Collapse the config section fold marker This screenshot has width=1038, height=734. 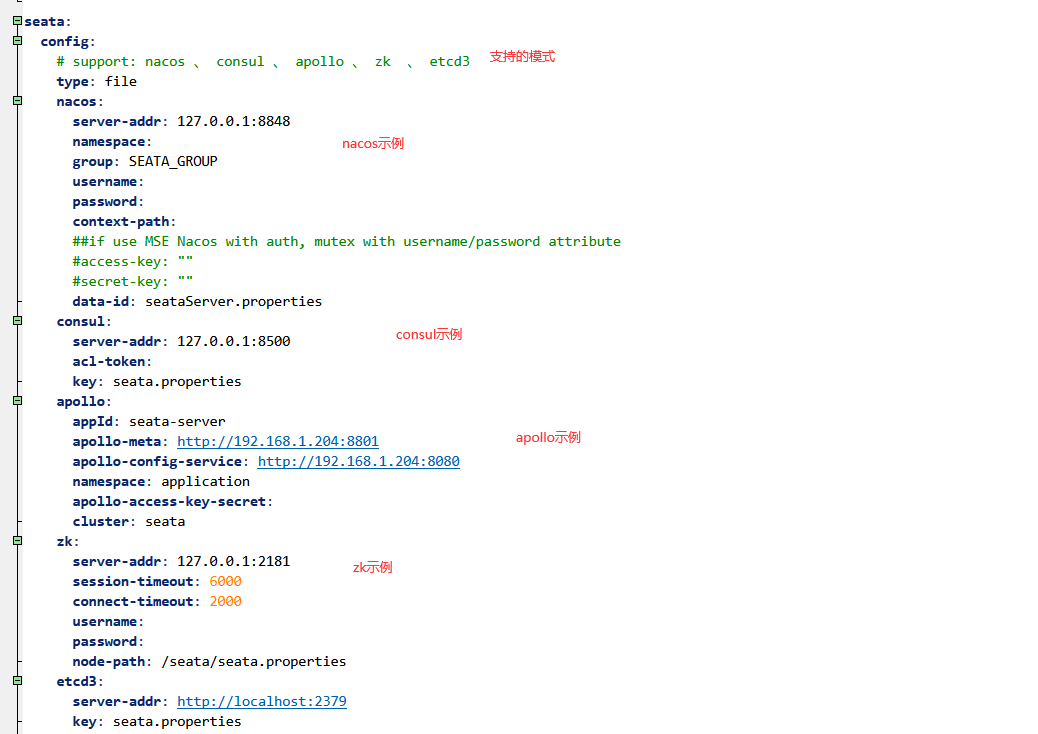(17, 40)
